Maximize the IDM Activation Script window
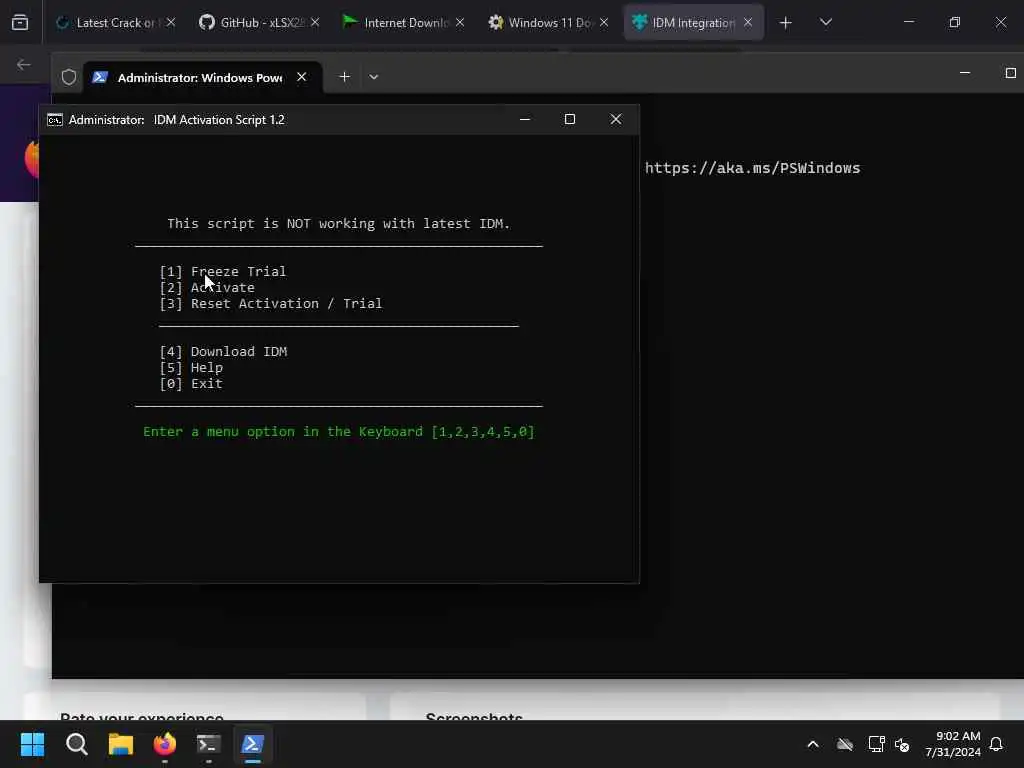Viewport: 1024px width, 768px height. coord(569,120)
